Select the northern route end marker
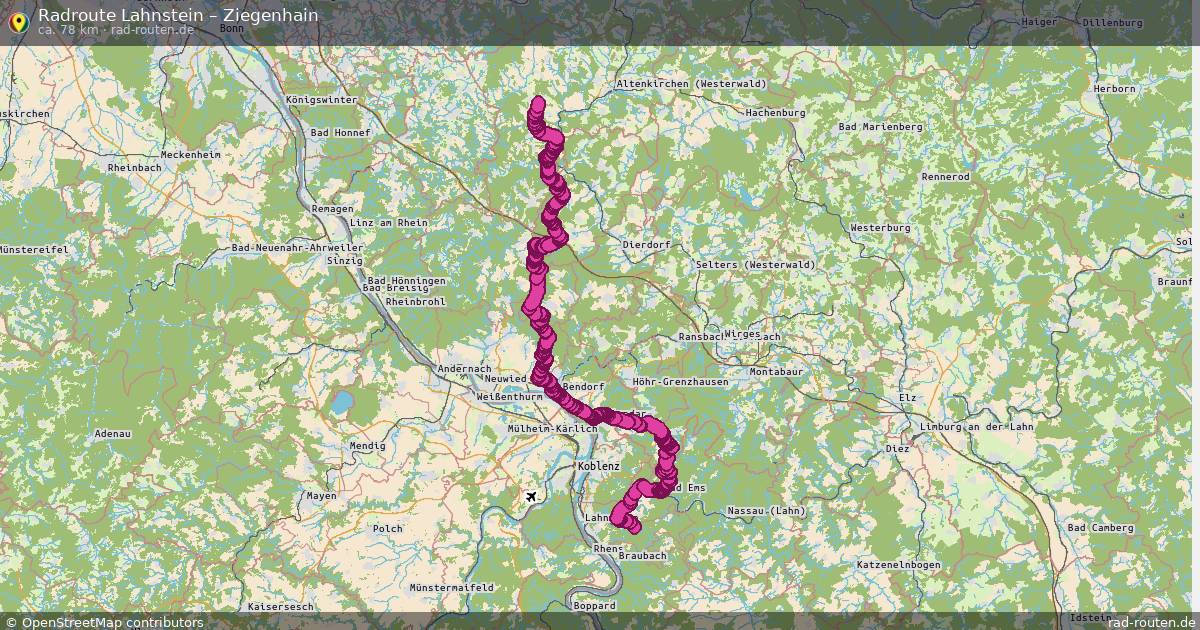 [x=539, y=102]
